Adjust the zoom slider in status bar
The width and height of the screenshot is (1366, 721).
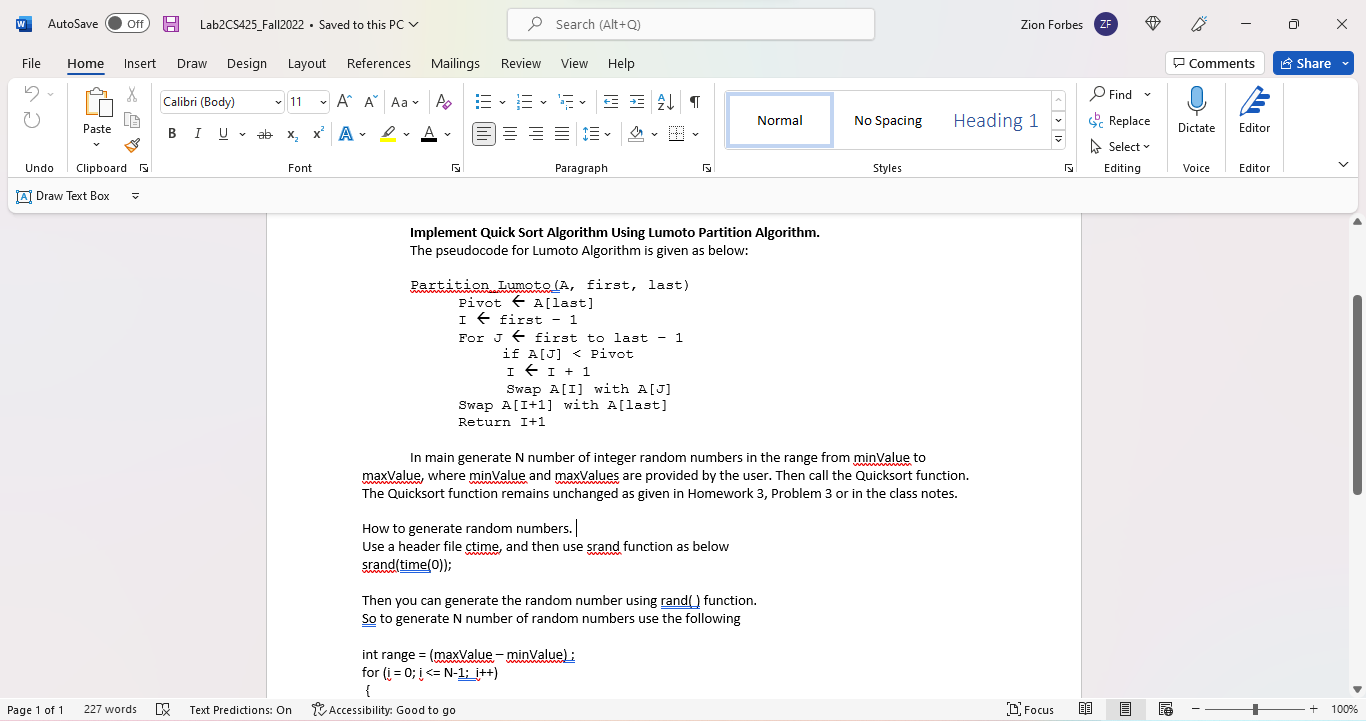coord(1255,709)
